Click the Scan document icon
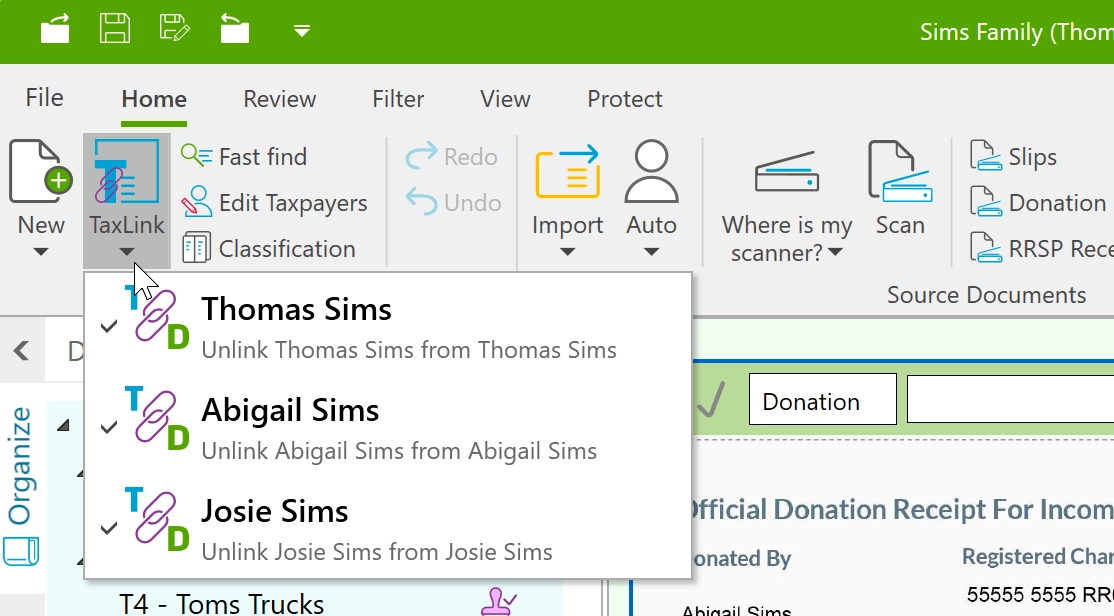This screenshot has height=616, width=1114. pyautogui.click(x=899, y=172)
